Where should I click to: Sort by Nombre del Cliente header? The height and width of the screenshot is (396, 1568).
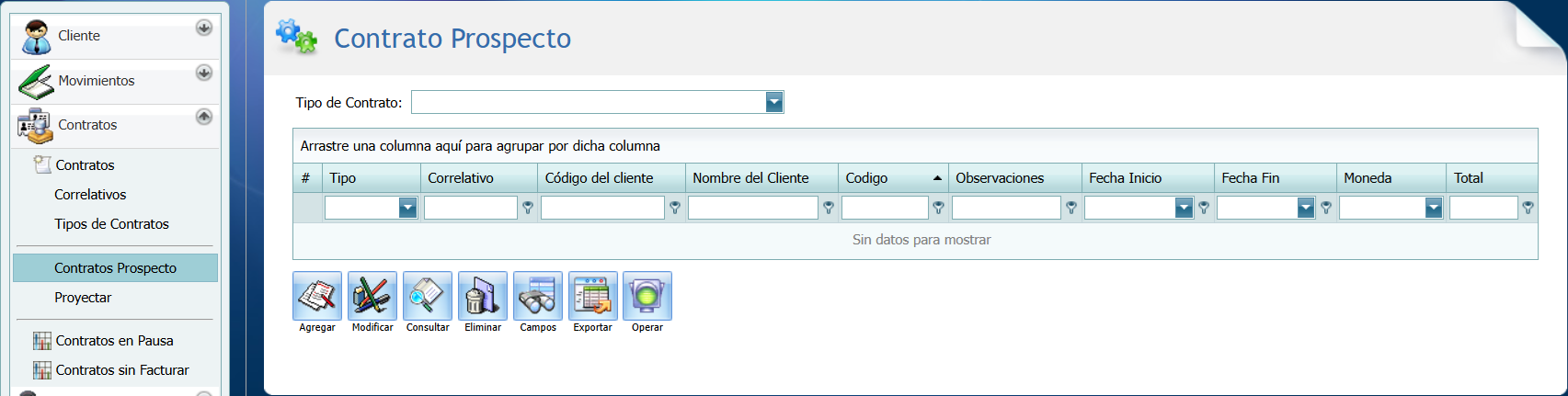761,178
